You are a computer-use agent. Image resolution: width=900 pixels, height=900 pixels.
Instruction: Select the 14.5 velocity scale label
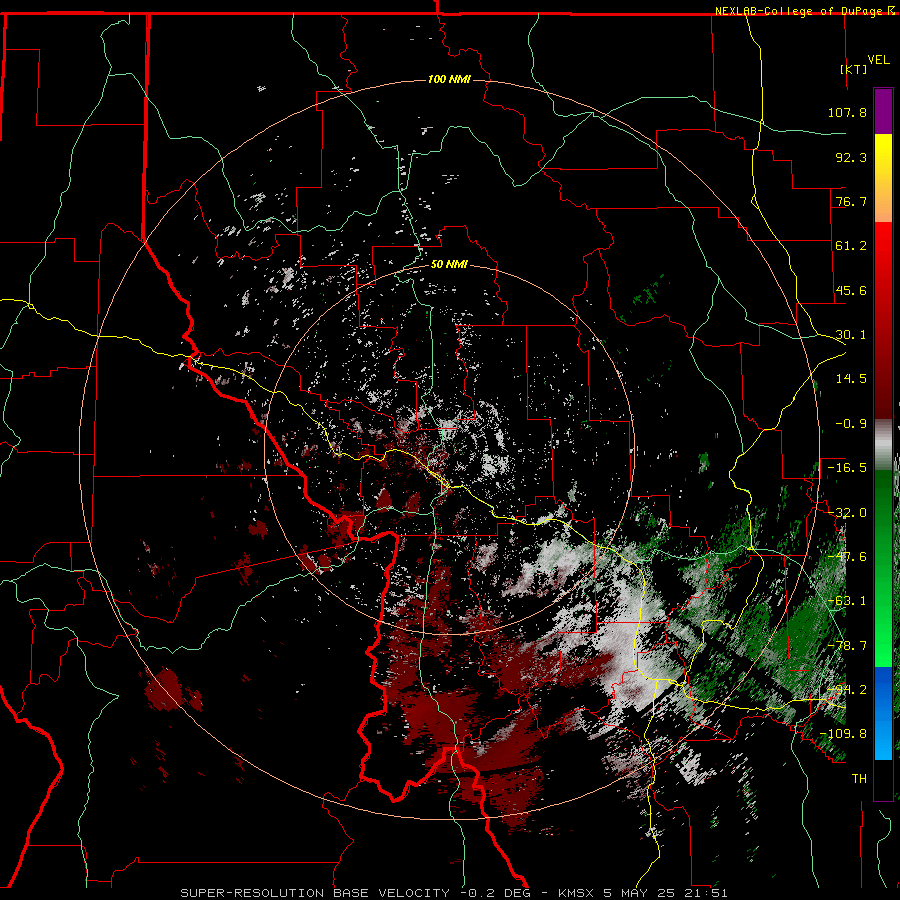[x=851, y=379]
